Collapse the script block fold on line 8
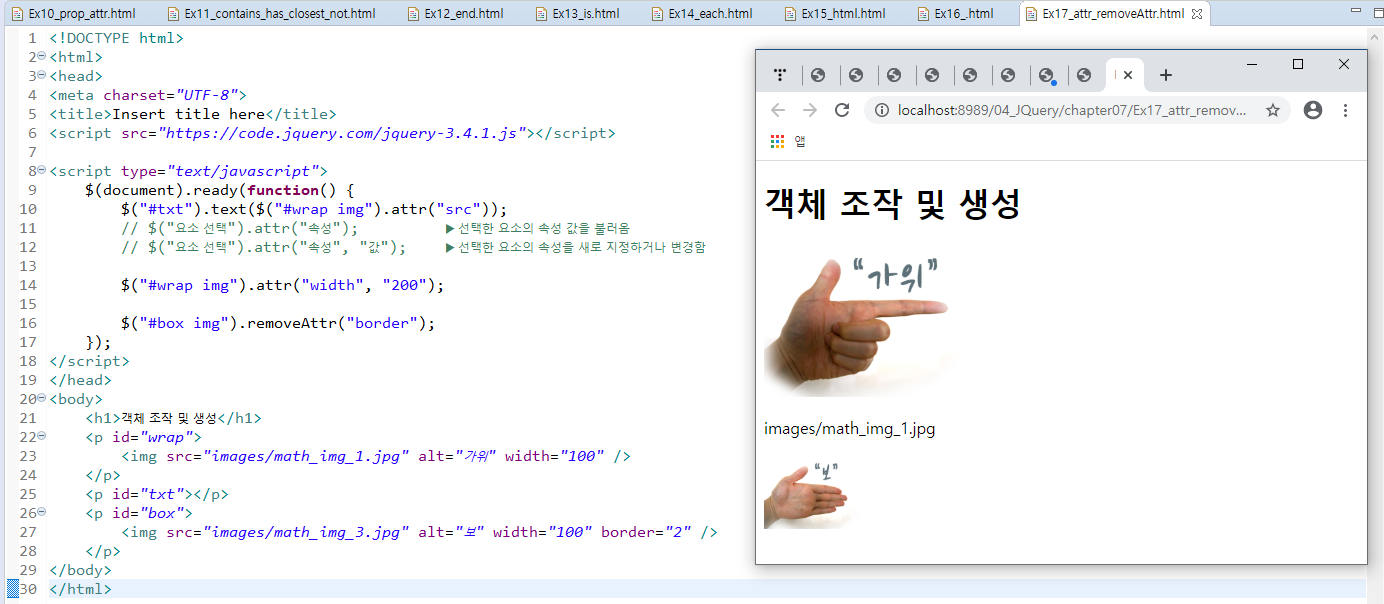Viewport: 1384px width, 604px height. click(x=41, y=171)
